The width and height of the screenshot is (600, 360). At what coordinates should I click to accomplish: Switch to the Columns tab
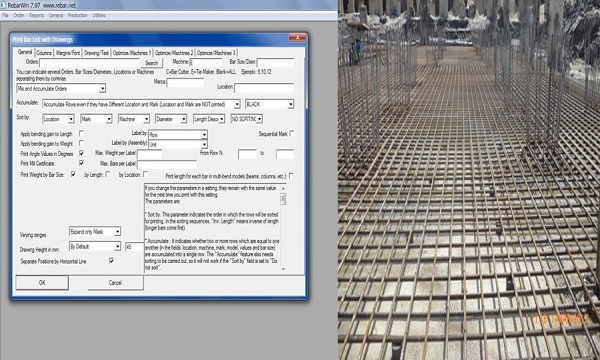44,53
